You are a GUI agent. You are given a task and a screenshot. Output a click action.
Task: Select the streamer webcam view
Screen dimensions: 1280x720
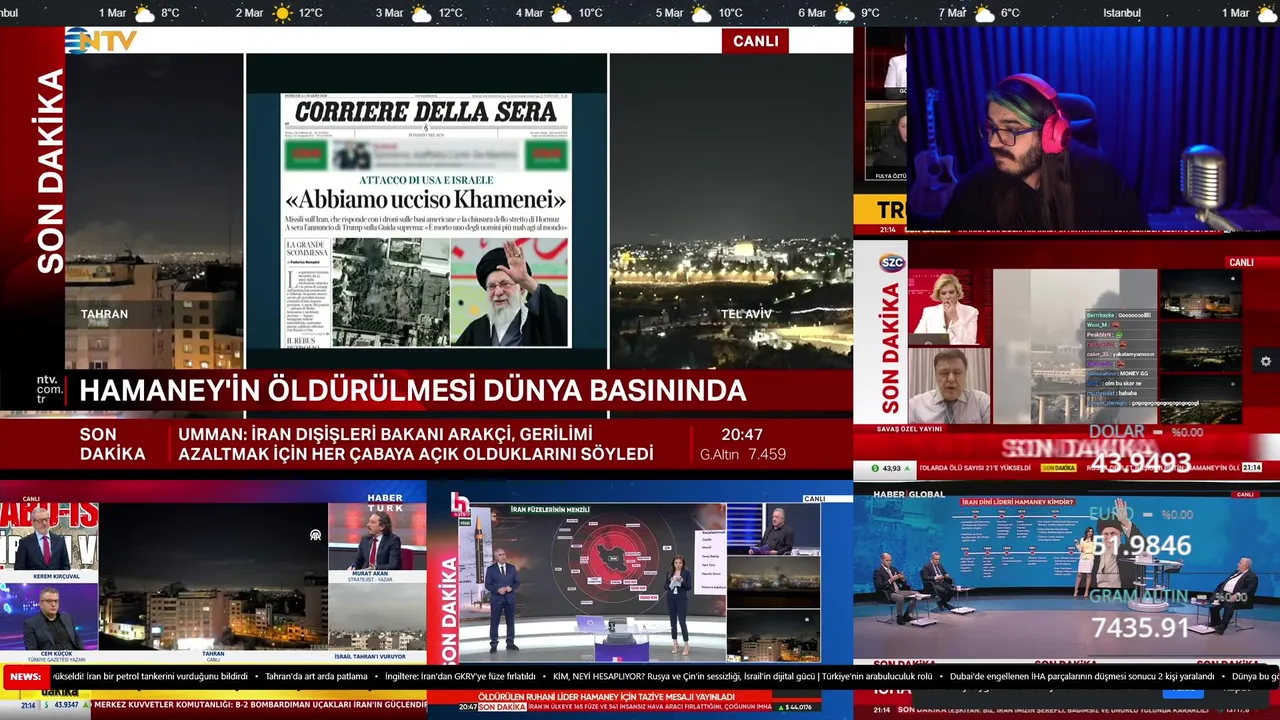coord(1092,128)
